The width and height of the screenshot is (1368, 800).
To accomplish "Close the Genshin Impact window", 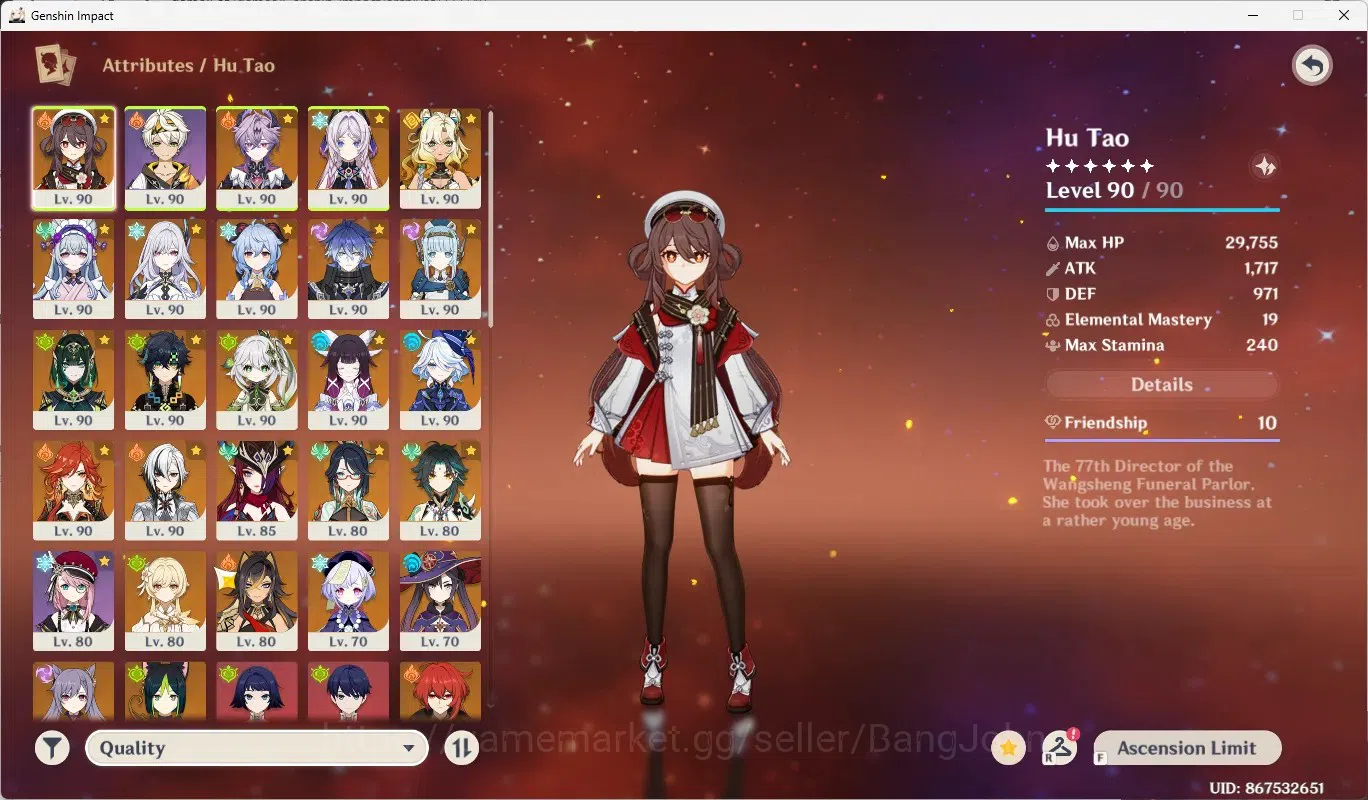I will click(1343, 15).
